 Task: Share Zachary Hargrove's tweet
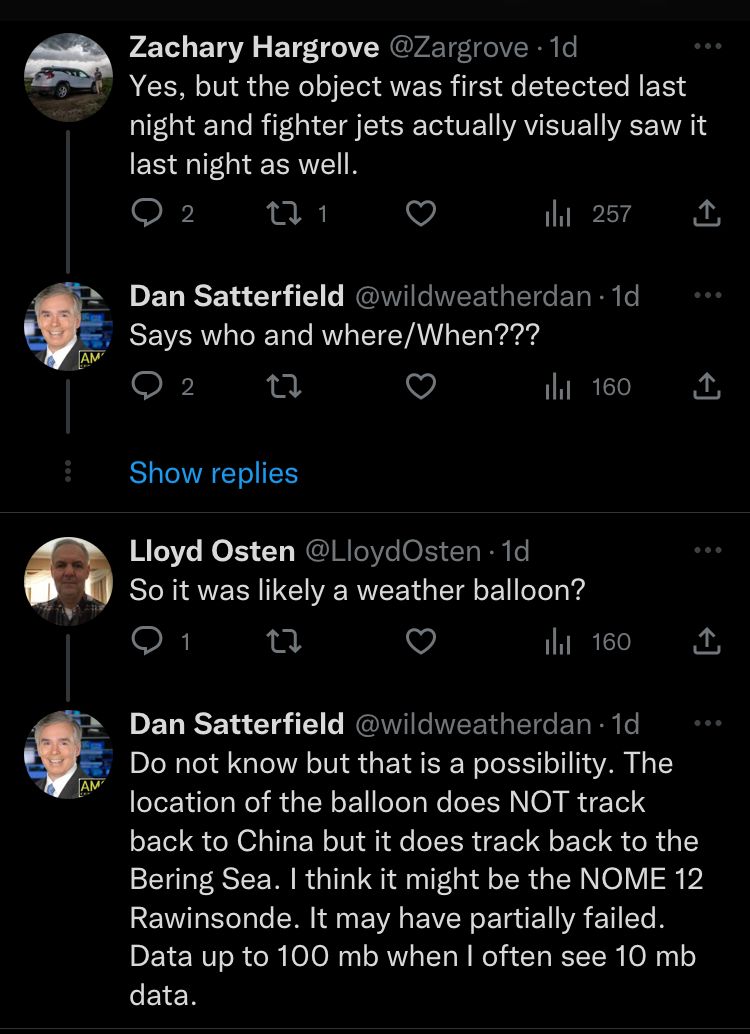click(x=706, y=213)
